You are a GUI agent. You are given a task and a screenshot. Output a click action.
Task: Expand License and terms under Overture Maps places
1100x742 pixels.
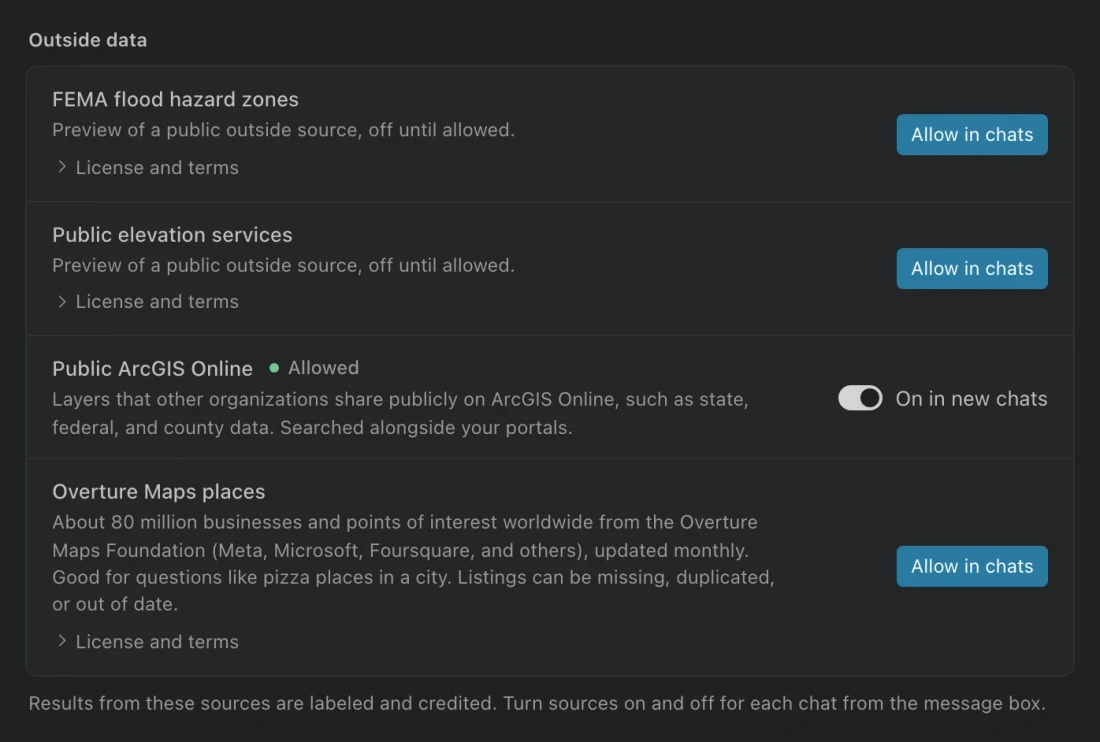(148, 642)
